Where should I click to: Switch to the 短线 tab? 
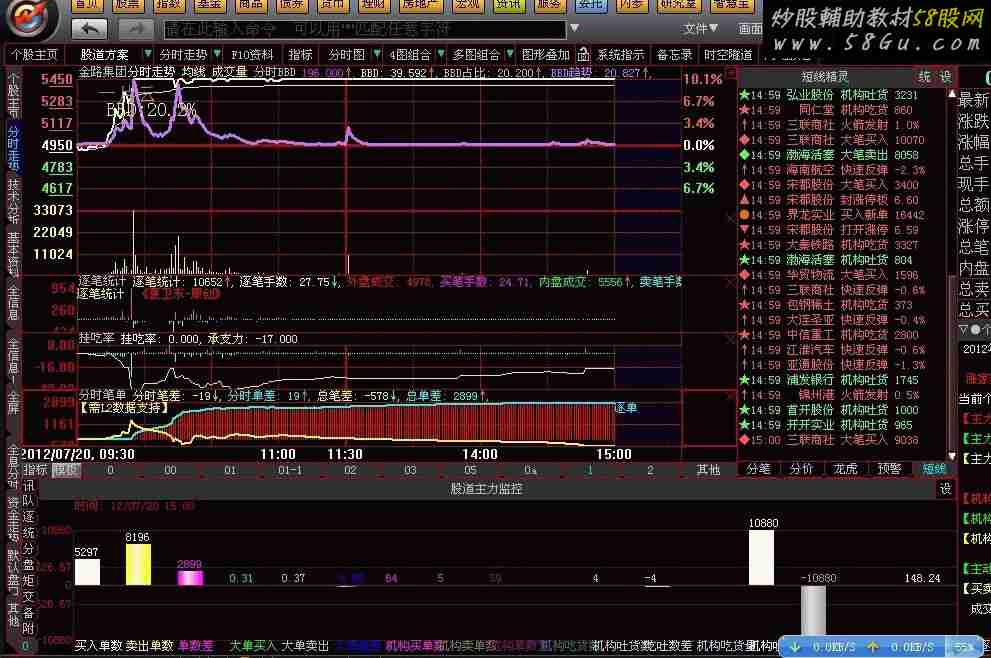933,469
